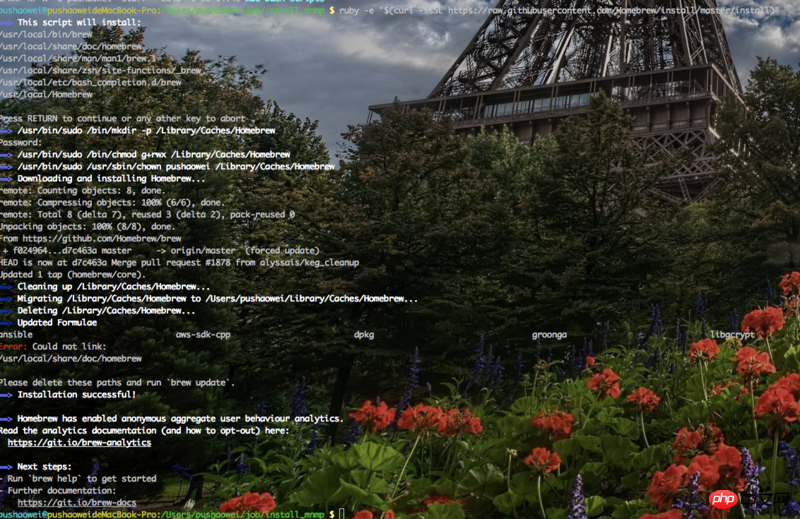
Task: Click the 'aws-sdk-cpp' formula name
Action: coord(203,335)
